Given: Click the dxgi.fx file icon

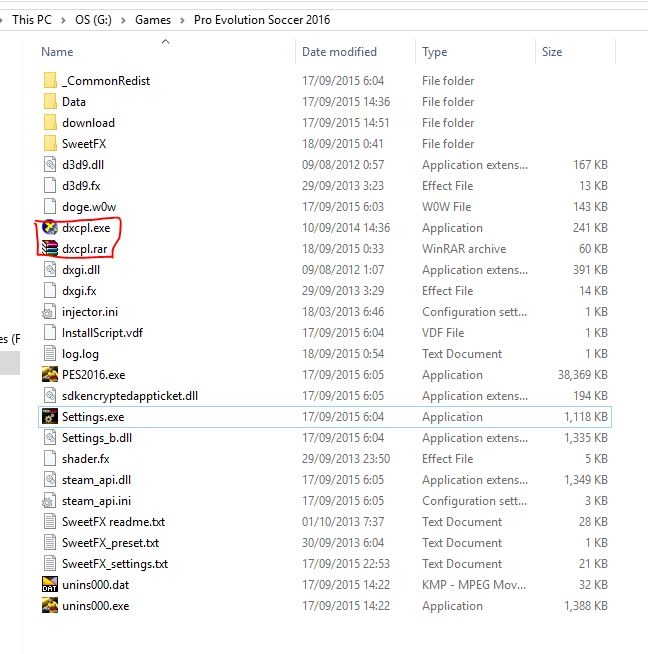Looking at the screenshot, I should point(50,290).
